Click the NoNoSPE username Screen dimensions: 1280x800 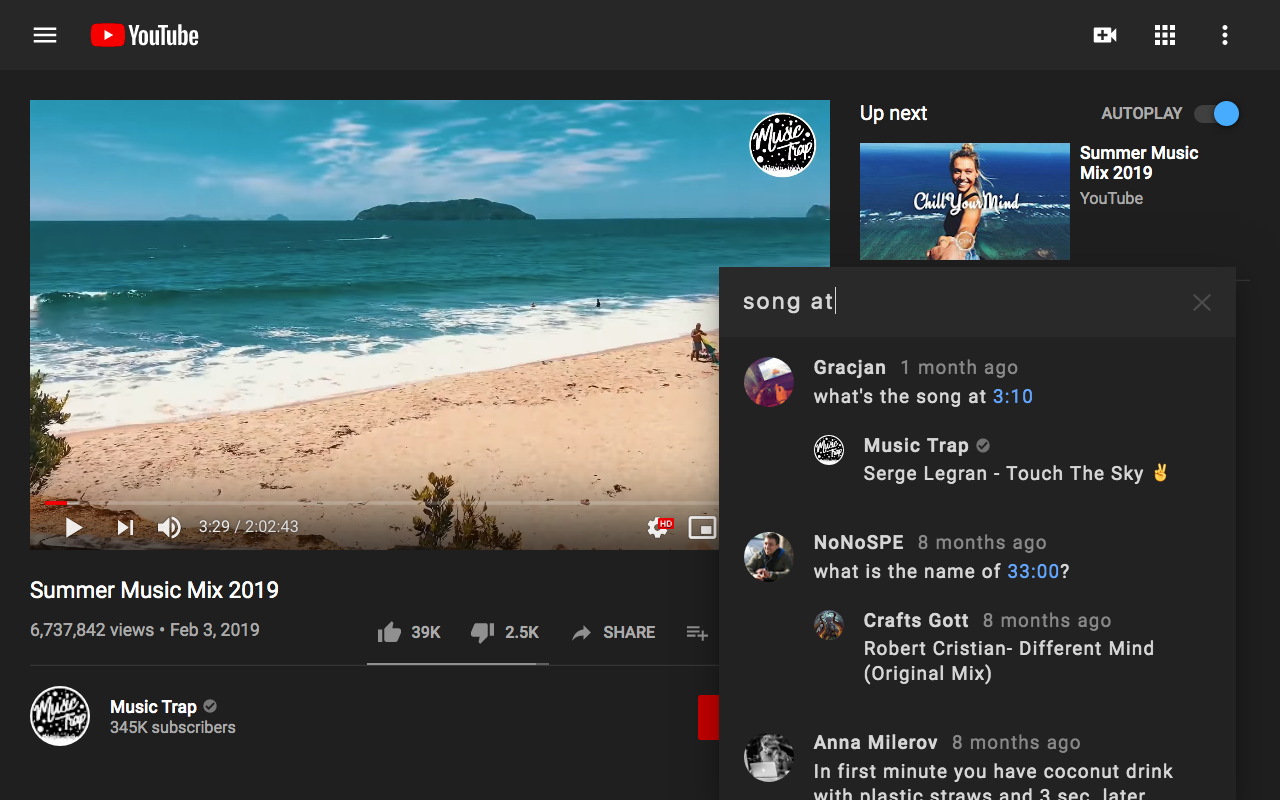pyautogui.click(x=859, y=542)
